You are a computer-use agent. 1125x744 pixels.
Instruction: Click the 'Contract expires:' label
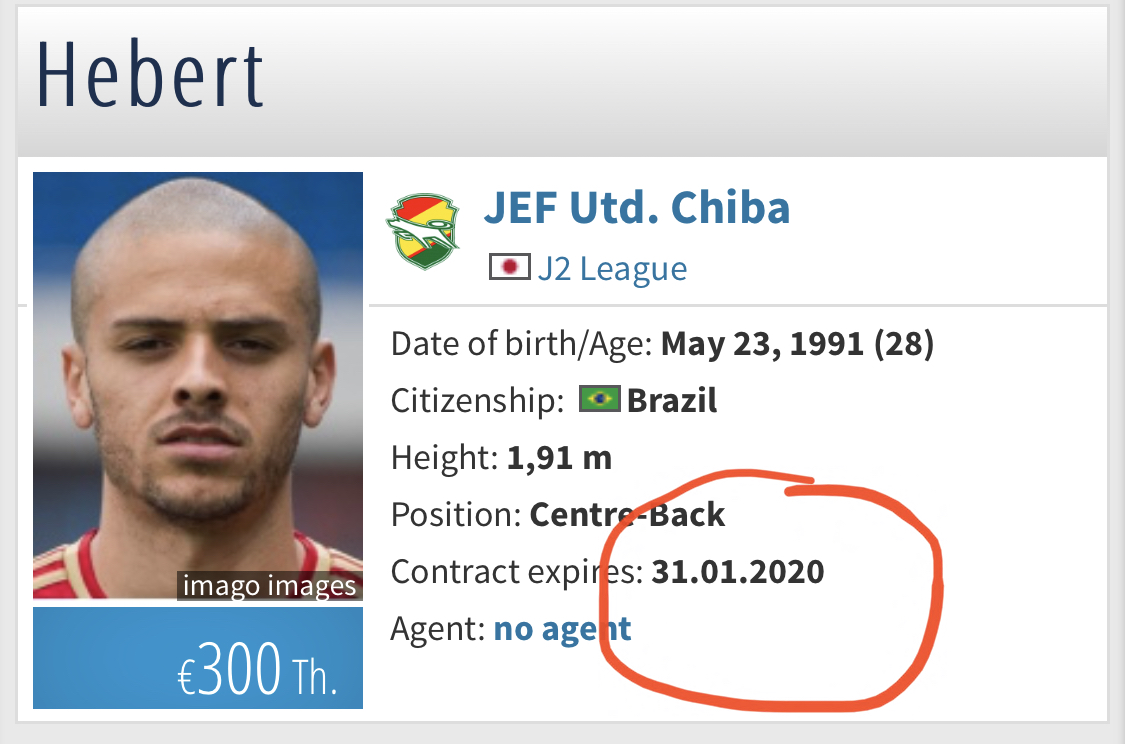tap(517, 573)
